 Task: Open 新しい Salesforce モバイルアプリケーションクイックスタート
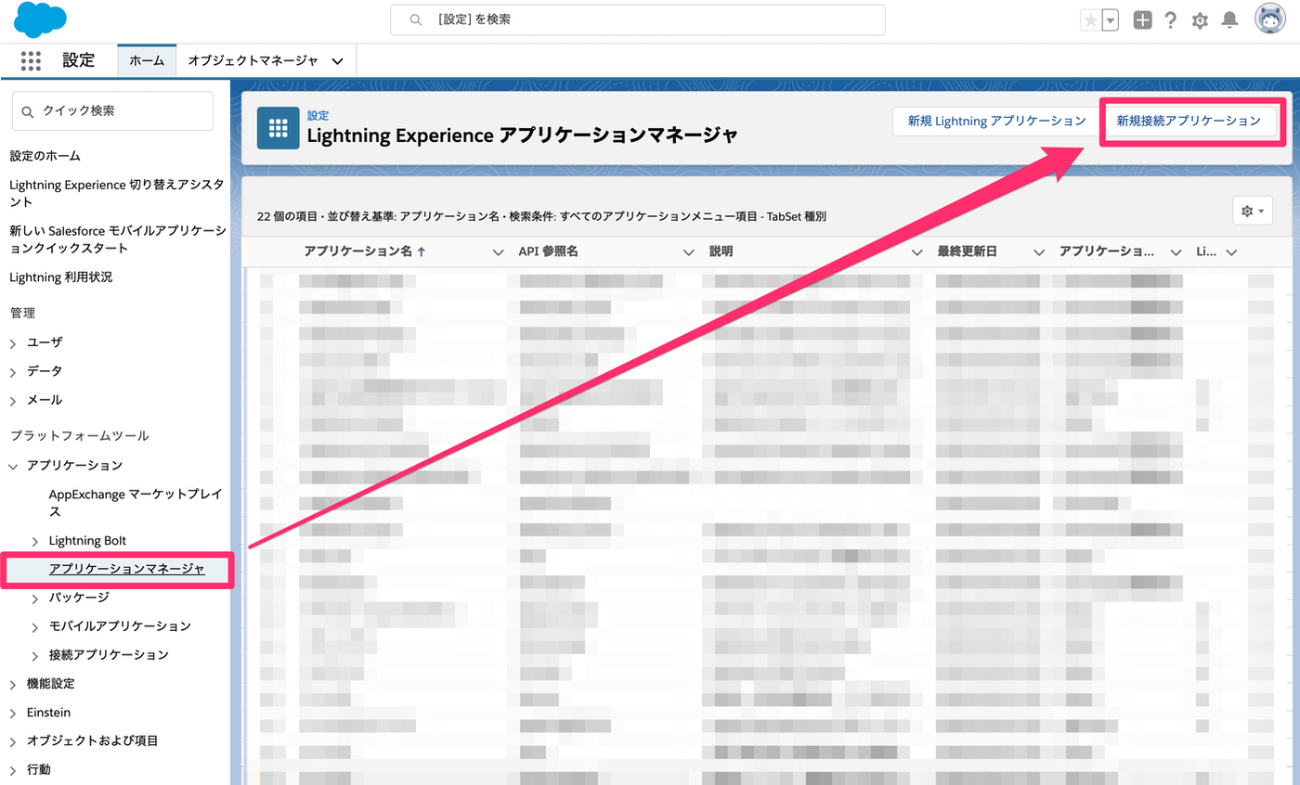pyautogui.click(x=118, y=239)
